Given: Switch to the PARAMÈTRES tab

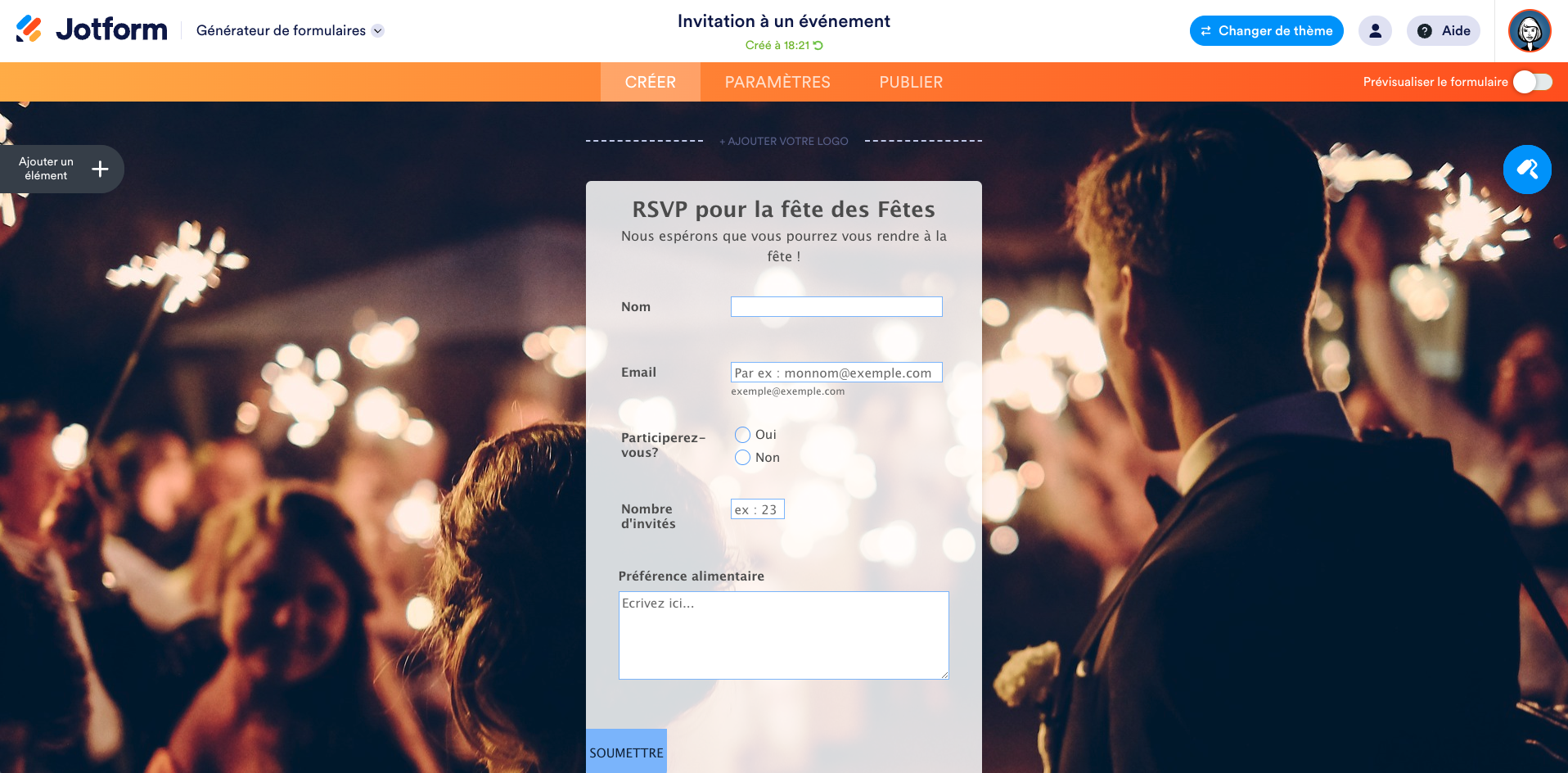Looking at the screenshot, I should [x=777, y=82].
